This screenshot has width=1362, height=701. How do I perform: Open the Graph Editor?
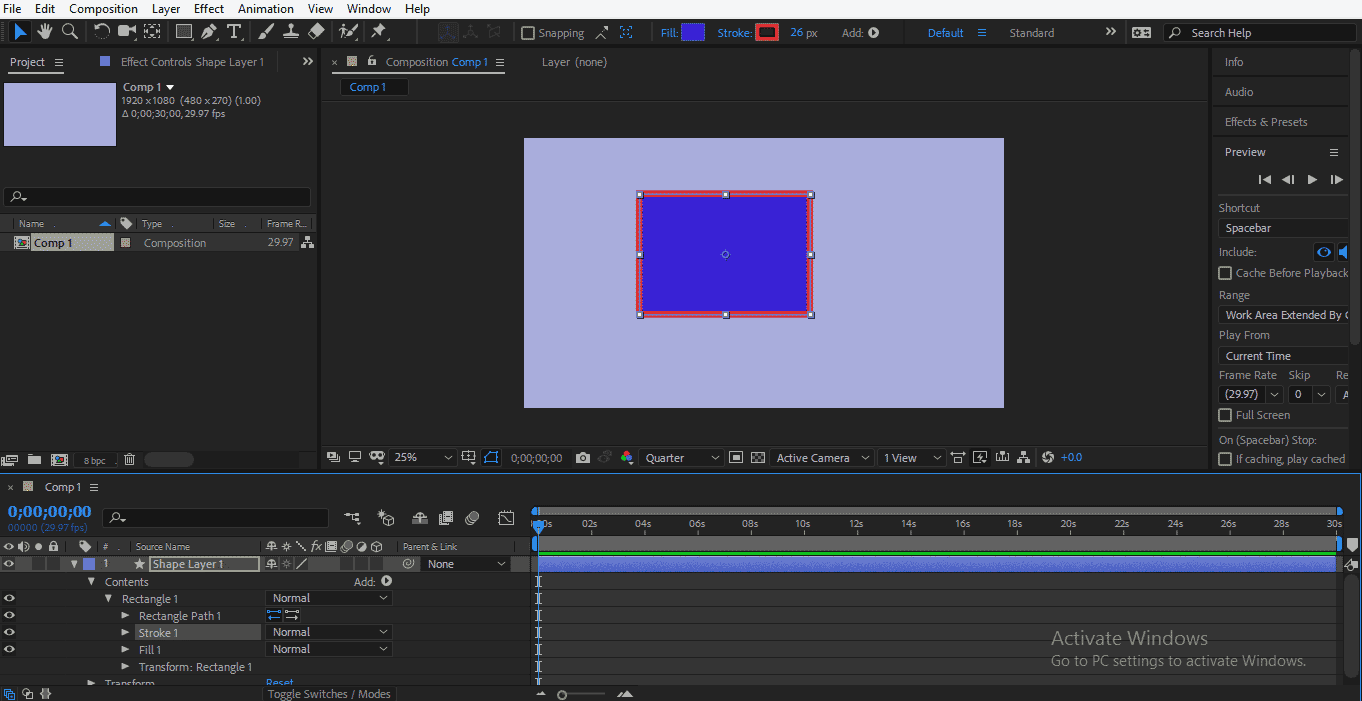coord(506,518)
